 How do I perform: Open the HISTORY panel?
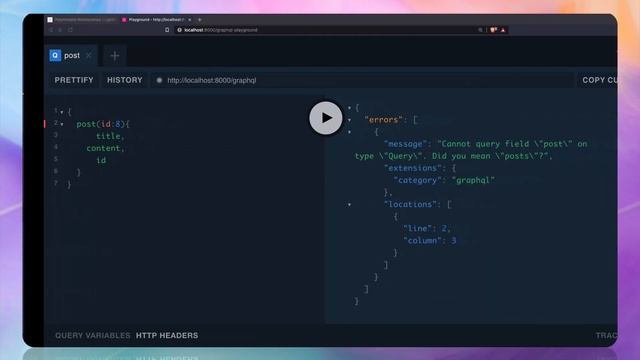pyautogui.click(x=124, y=80)
